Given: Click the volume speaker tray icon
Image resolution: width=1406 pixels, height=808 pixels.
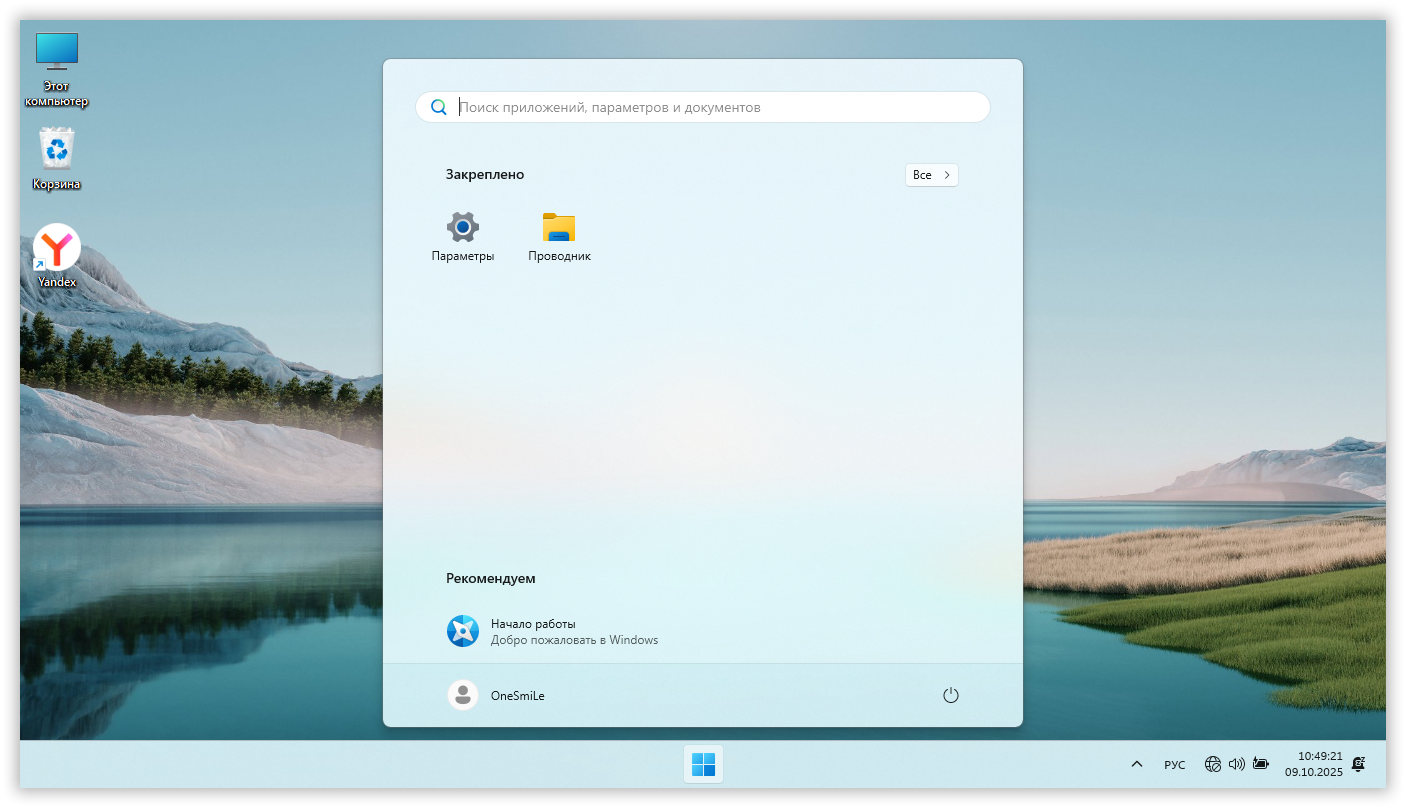Looking at the screenshot, I should pyautogui.click(x=1237, y=764).
